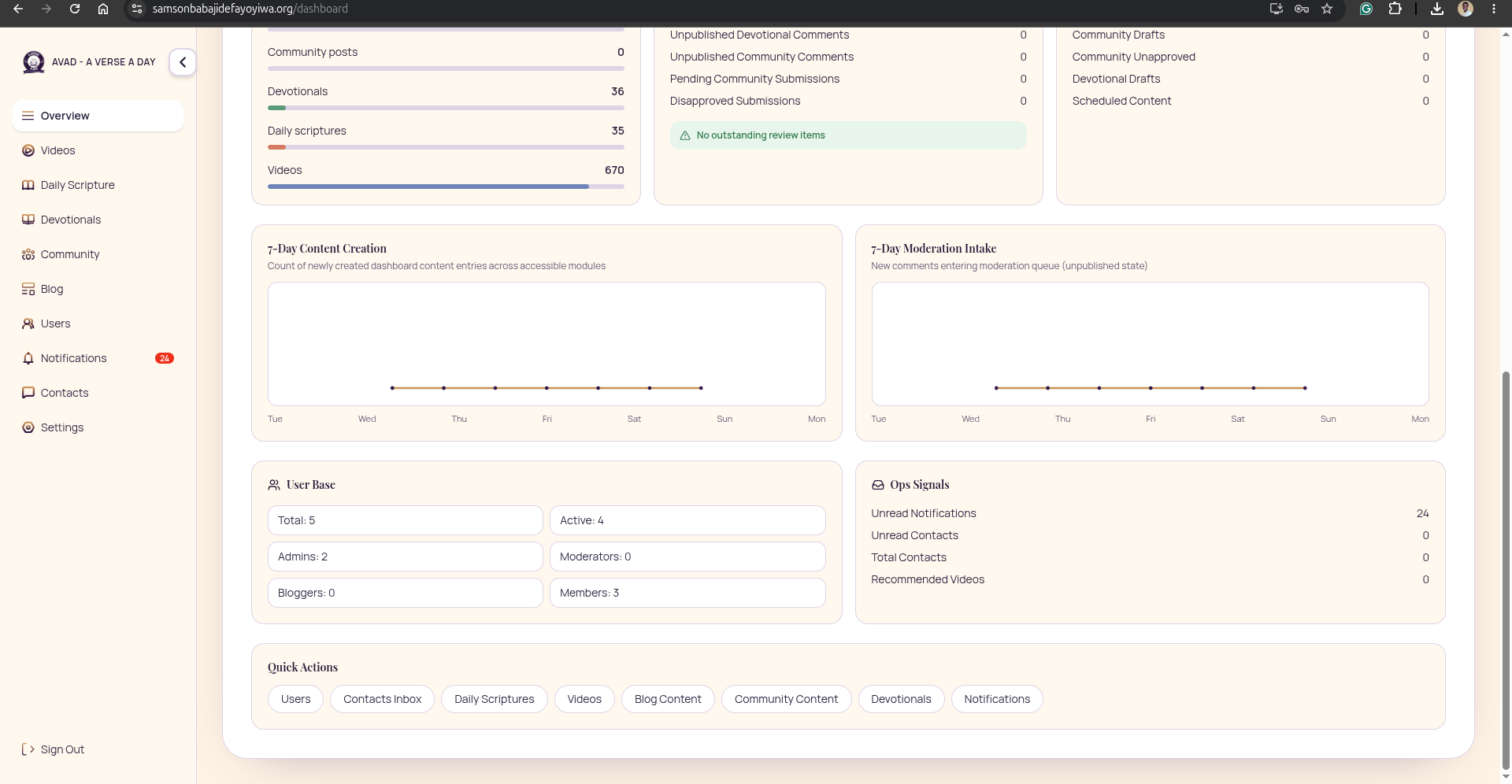Click the notifications badge showing 24
1512x784 pixels.
coord(164,358)
